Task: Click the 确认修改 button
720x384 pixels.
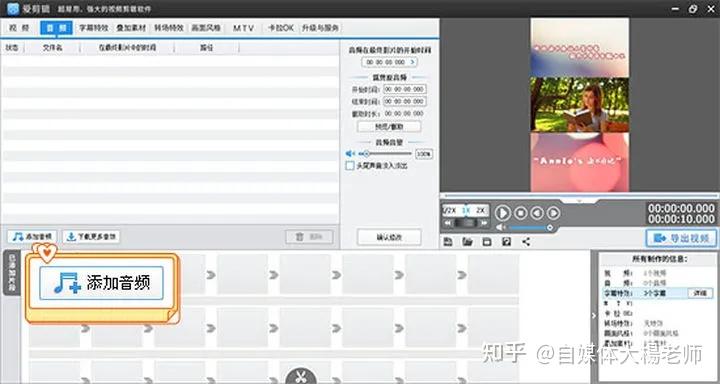Action: click(389, 237)
